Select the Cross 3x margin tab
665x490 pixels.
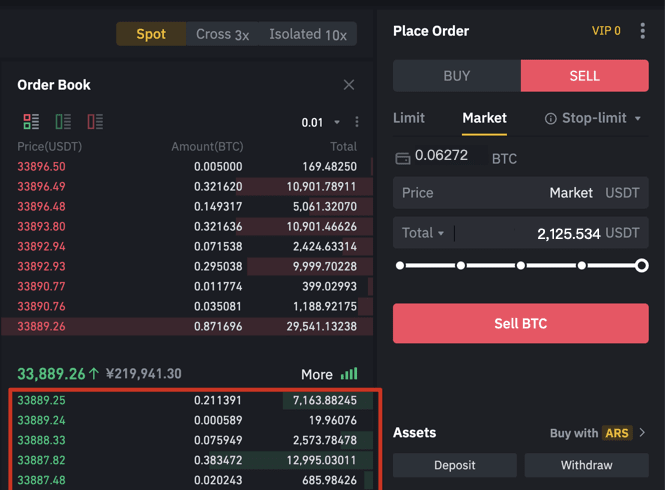(222, 34)
